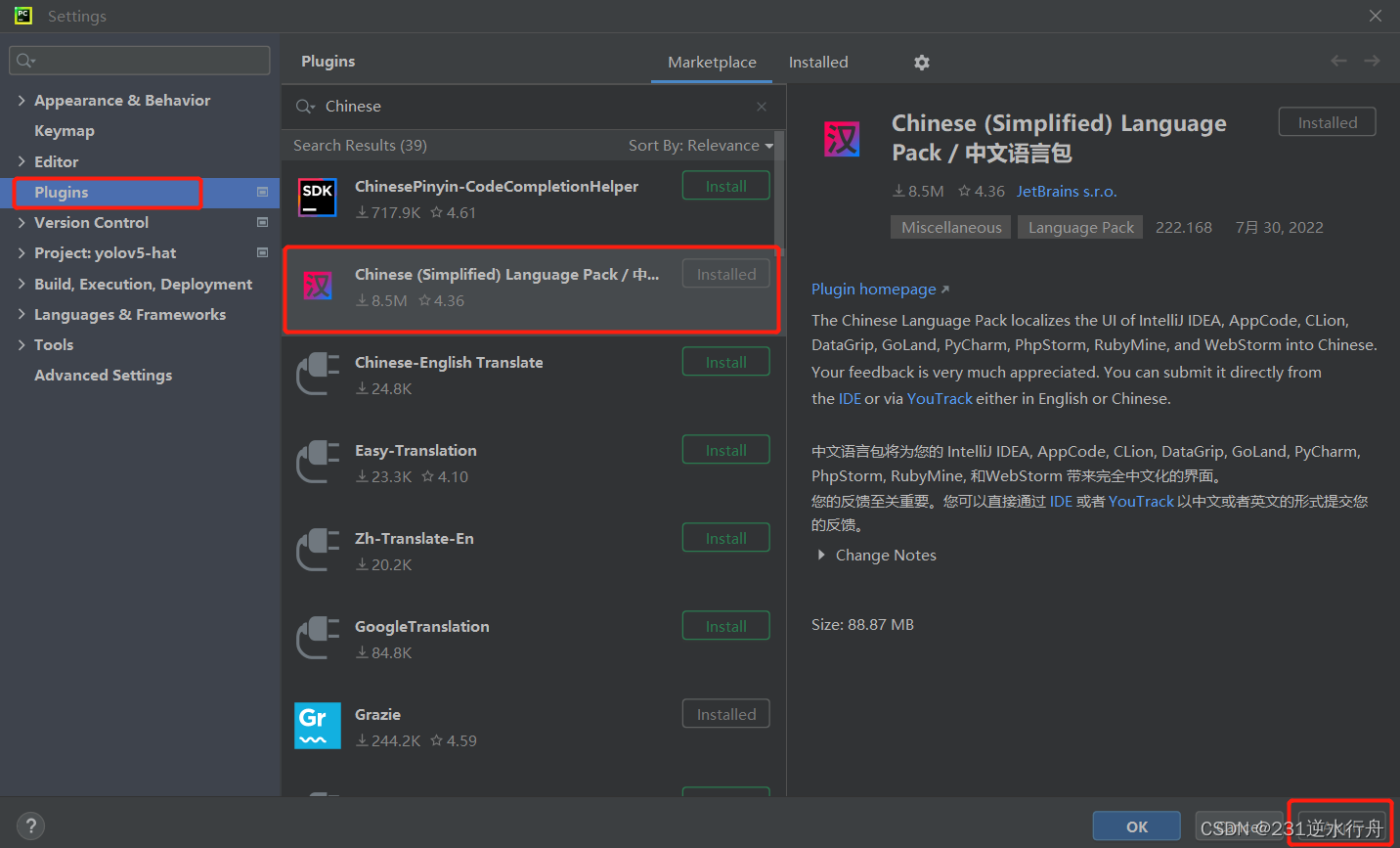The width and height of the screenshot is (1400, 848).
Task: Switch to the Marketplace tab
Action: tap(712, 63)
